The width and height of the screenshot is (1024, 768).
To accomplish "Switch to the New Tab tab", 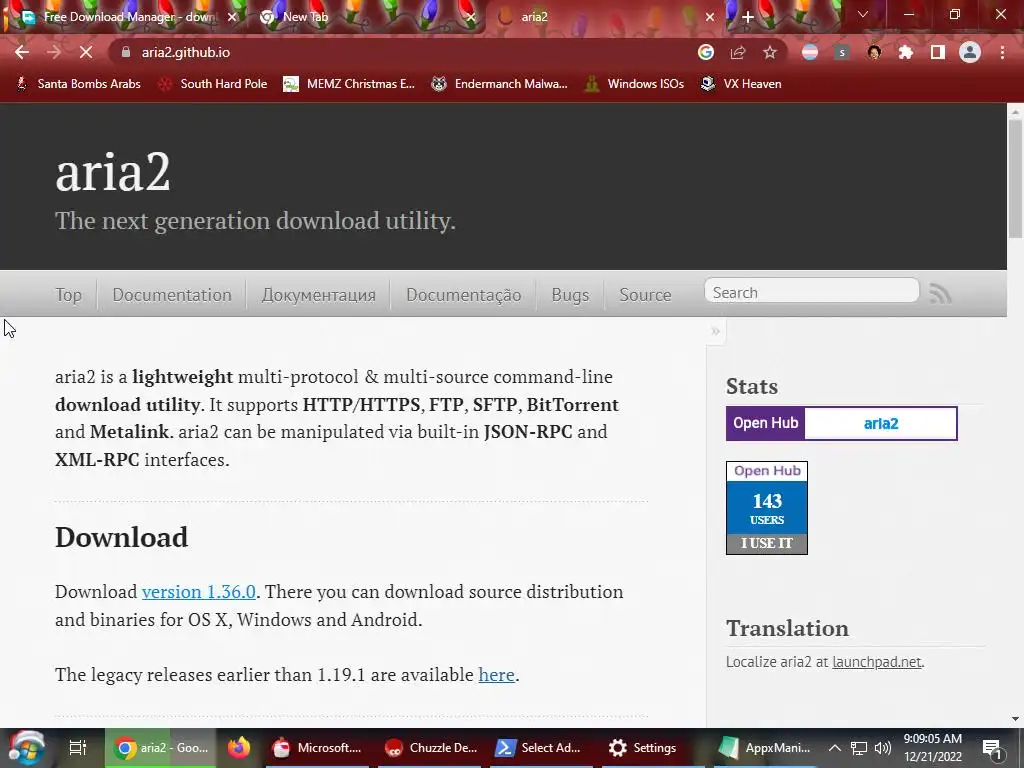I will point(366,17).
